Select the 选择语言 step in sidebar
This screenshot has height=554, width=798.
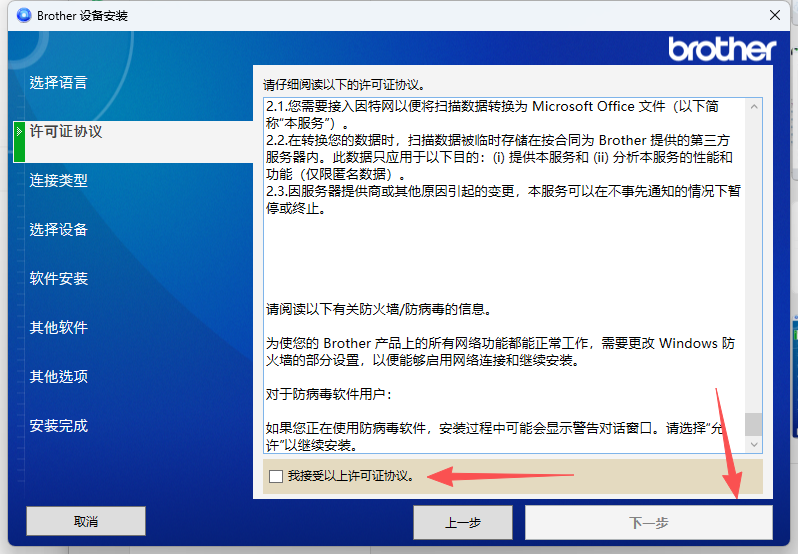pos(58,82)
